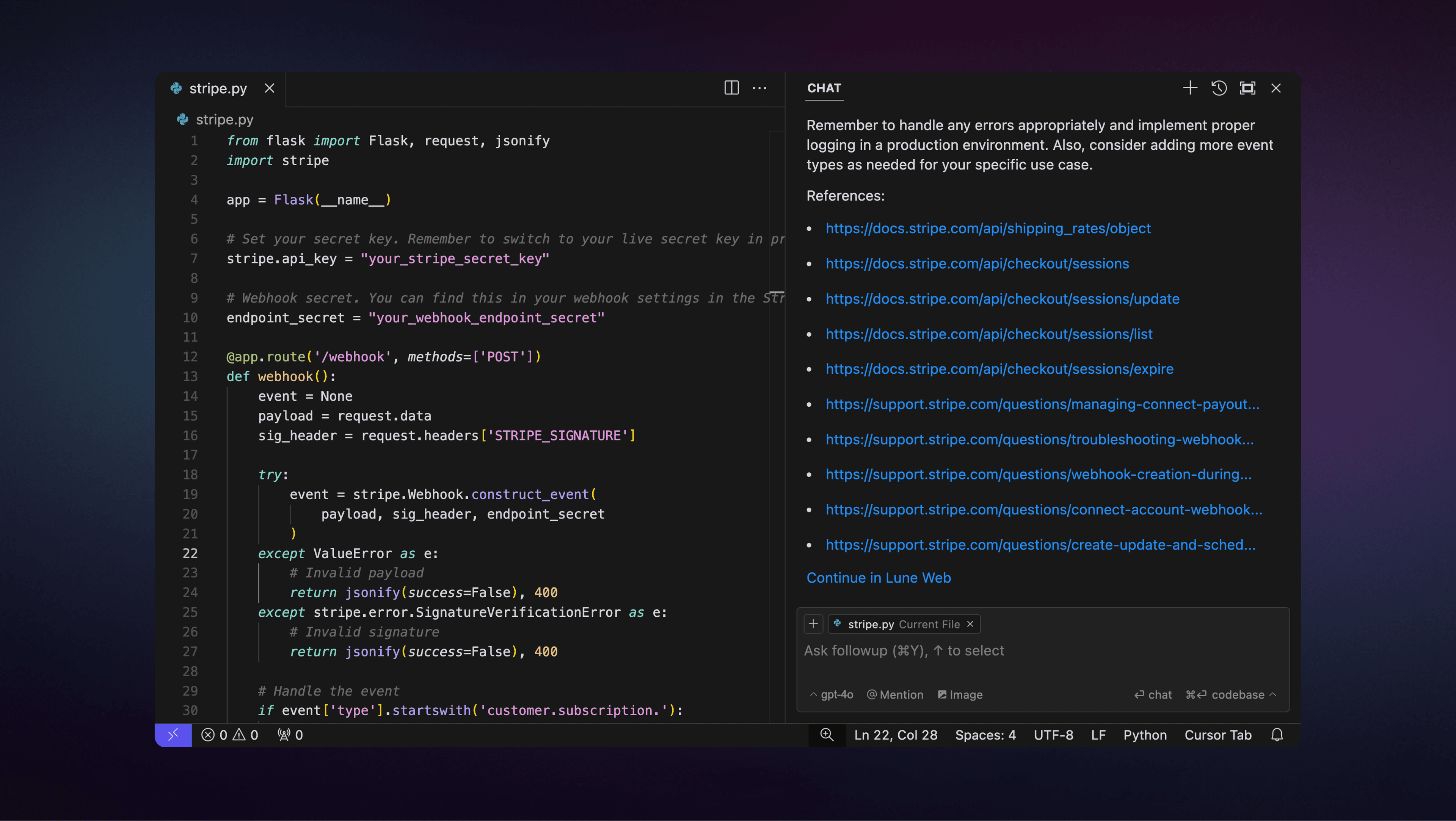Screen dimensions: 1456x821
Task: Open checkout/sessions/expire docs link
Action: click(x=999, y=369)
